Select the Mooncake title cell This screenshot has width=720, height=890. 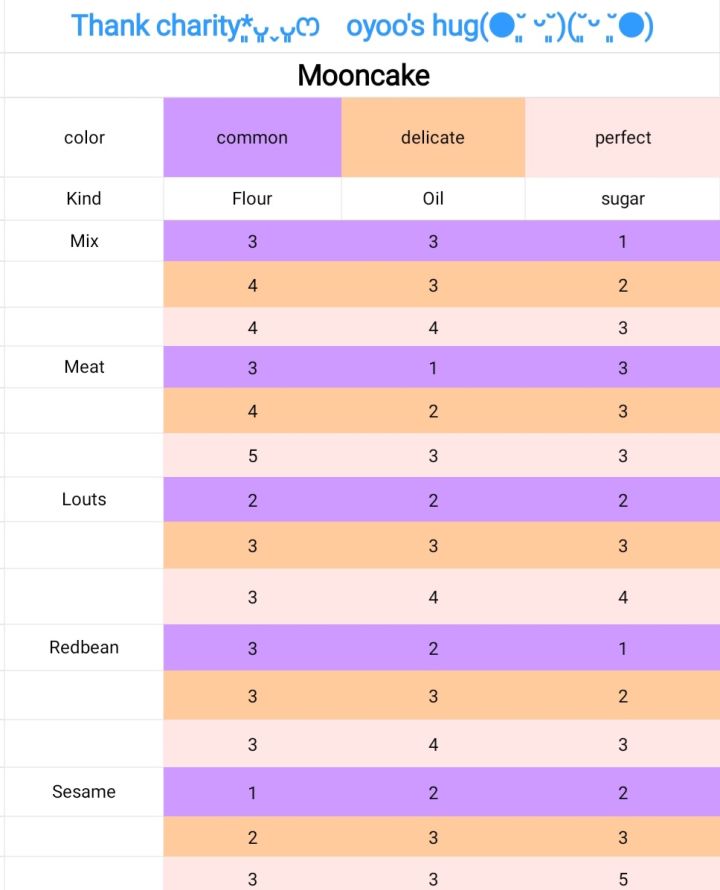363,75
